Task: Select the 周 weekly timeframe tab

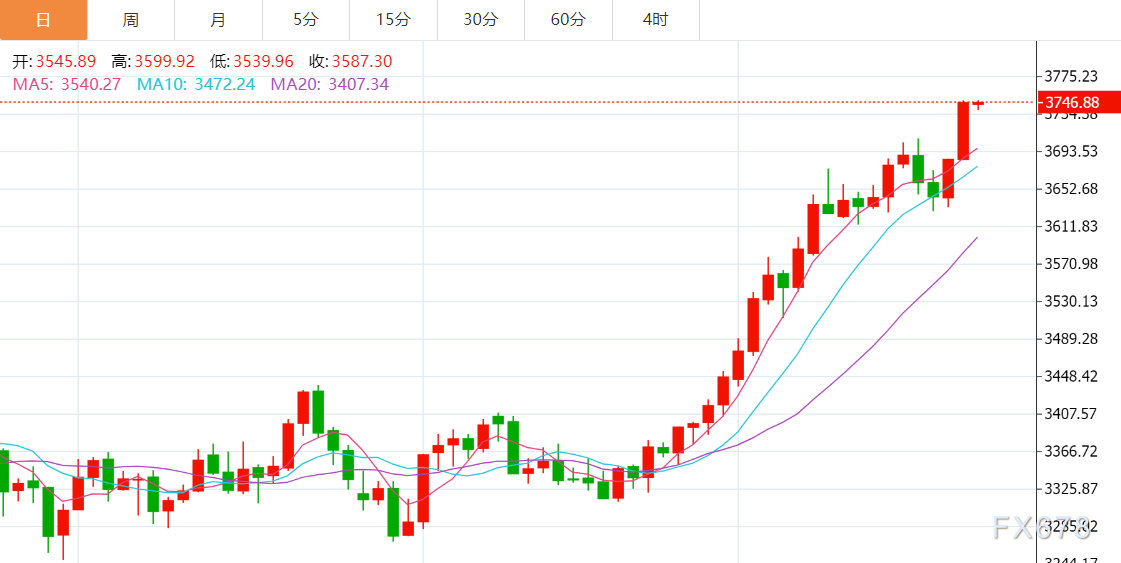Action: (131, 20)
